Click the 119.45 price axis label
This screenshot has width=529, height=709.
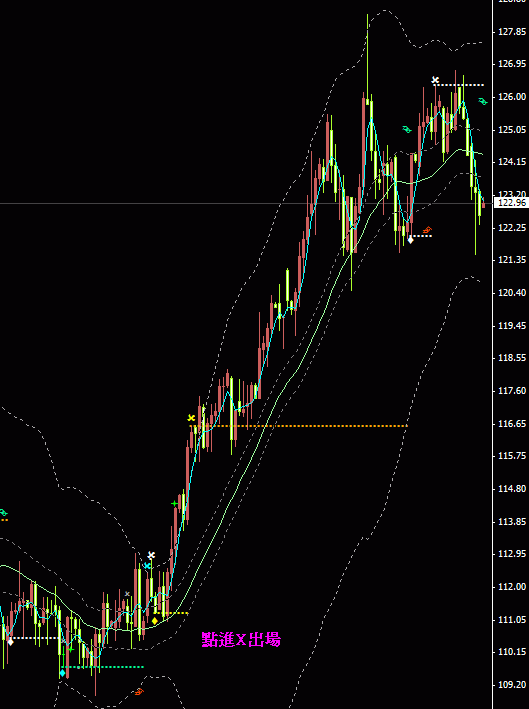[512, 326]
